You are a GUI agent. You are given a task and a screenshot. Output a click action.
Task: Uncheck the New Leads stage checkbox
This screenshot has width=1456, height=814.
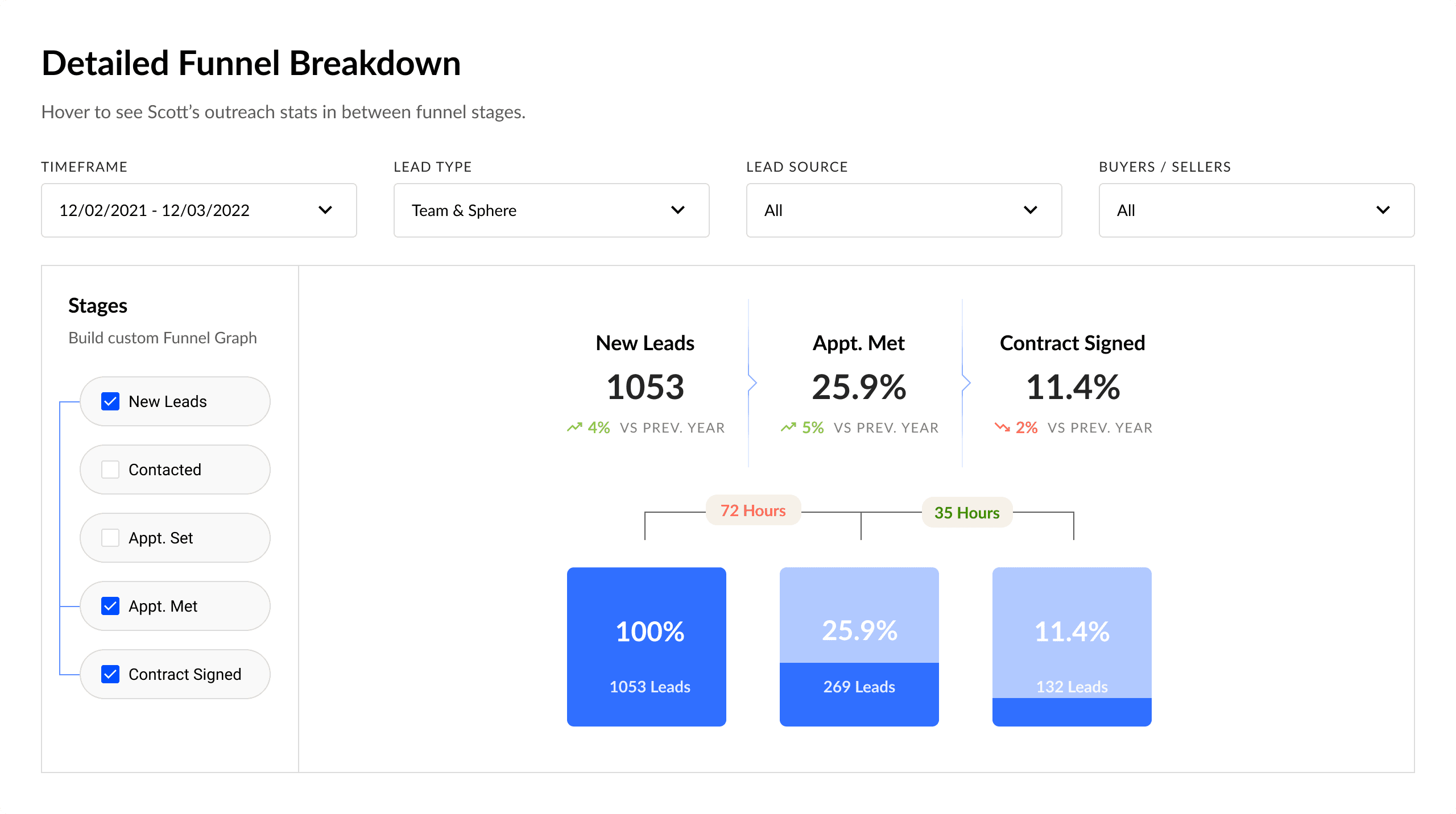[x=110, y=401]
